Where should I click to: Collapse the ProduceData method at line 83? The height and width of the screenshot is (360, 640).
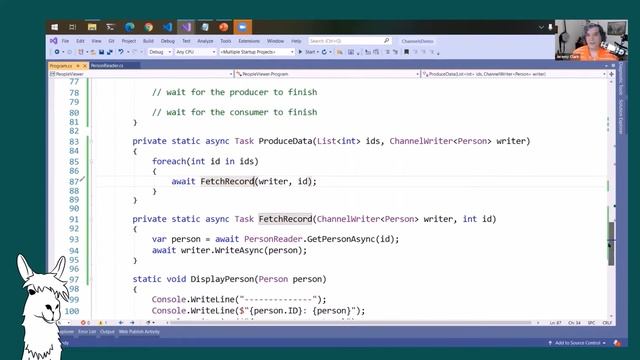(x=91, y=141)
